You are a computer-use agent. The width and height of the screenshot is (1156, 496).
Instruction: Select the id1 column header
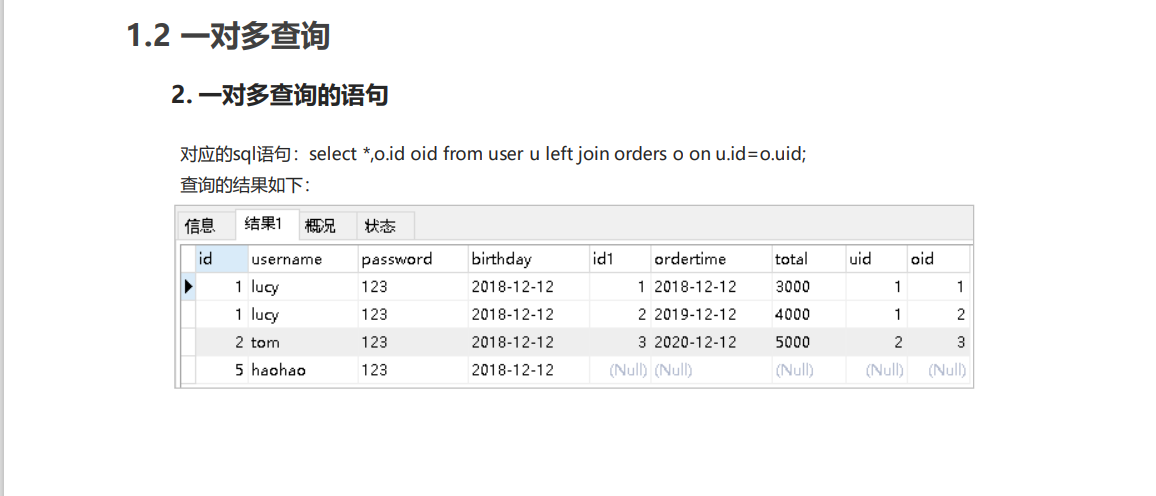tap(603, 259)
